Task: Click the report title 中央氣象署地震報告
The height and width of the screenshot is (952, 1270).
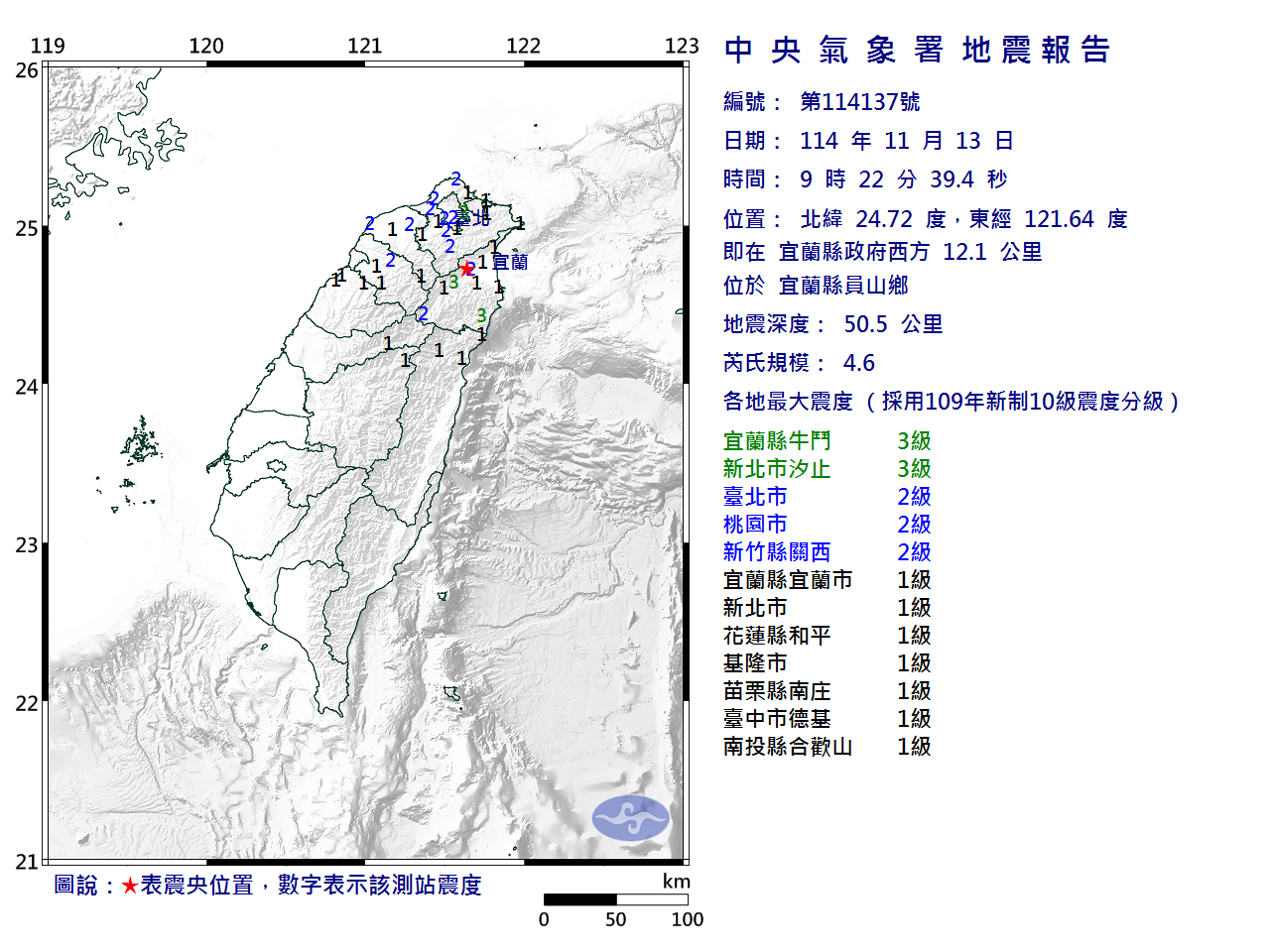Action: (x=917, y=50)
